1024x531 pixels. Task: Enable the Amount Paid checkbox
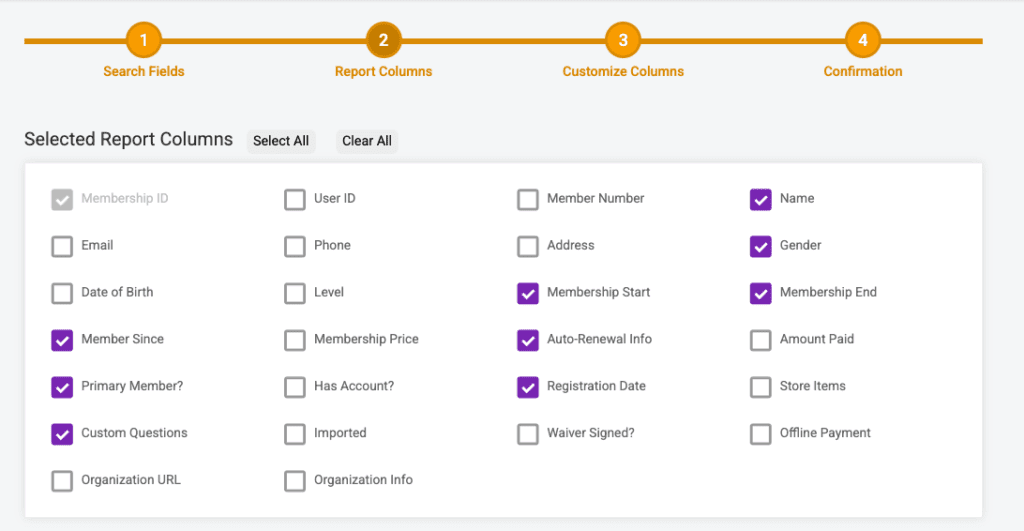[761, 340]
